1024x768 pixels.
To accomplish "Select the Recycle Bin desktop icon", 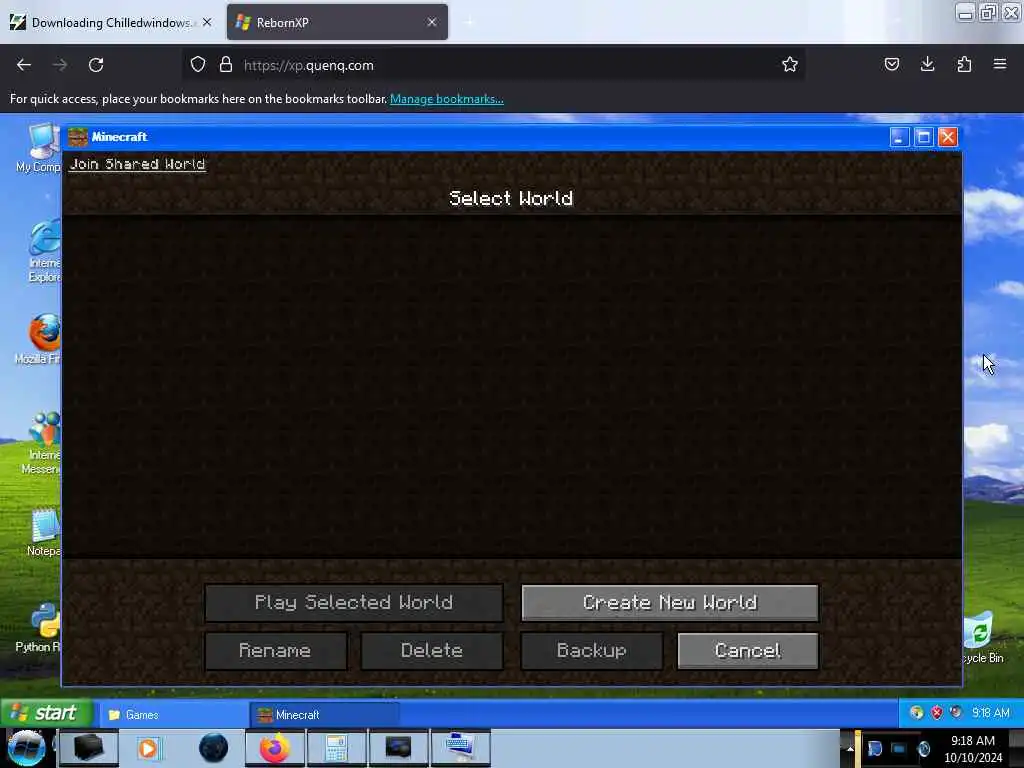I will click(x=982, y=639).
